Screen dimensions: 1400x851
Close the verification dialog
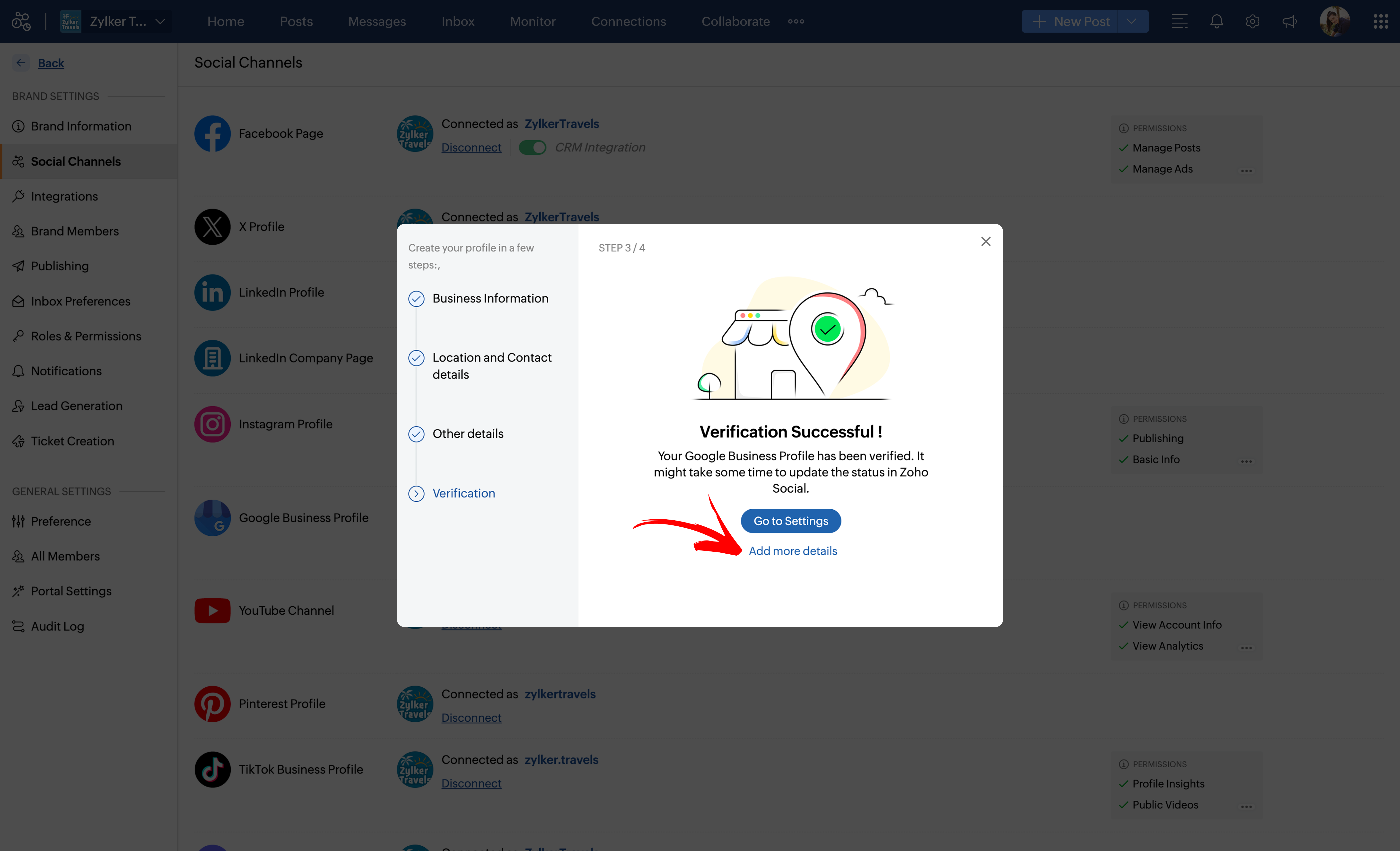[x=986, y=242]
